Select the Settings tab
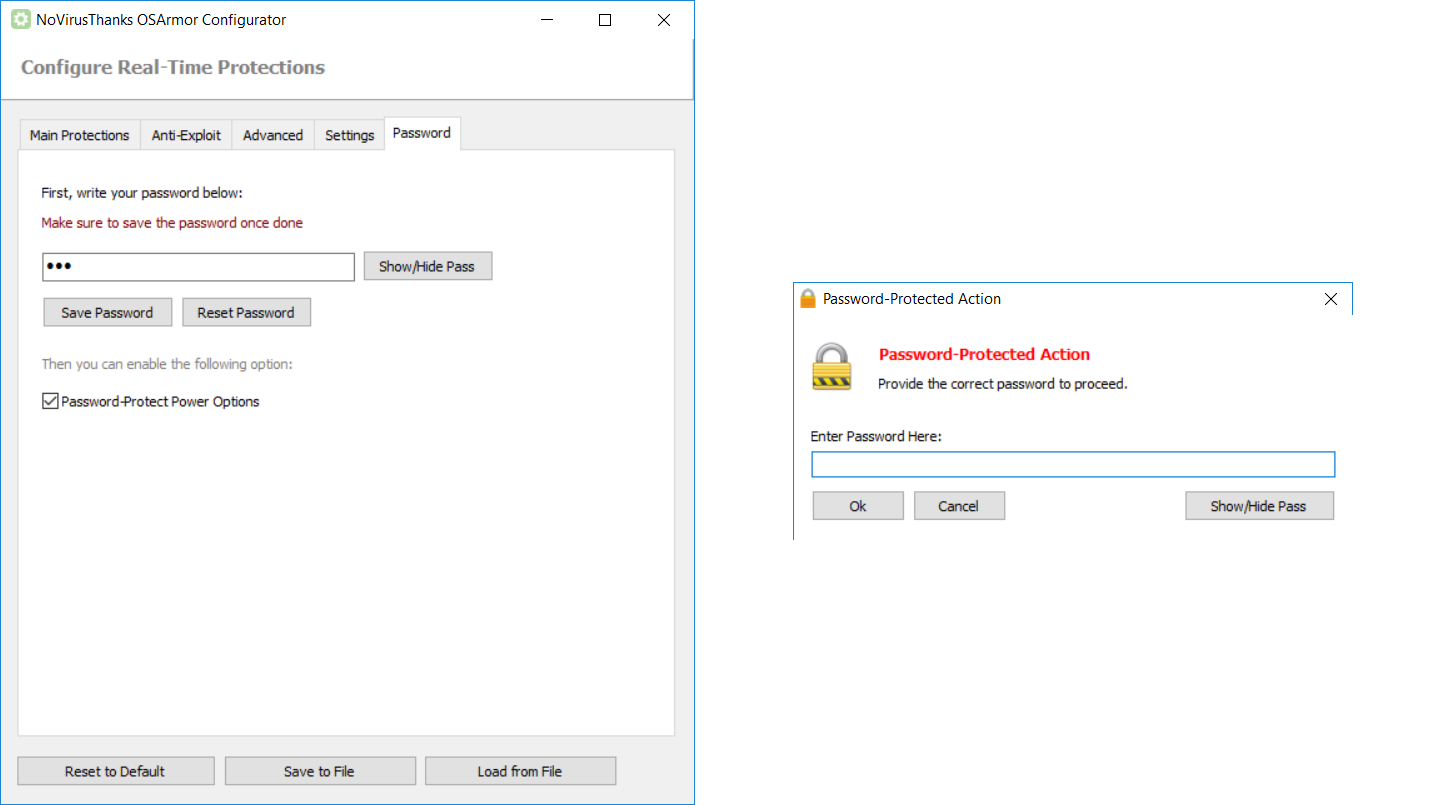This screenshot has height=805, width=1435. (x=349, y=135)
